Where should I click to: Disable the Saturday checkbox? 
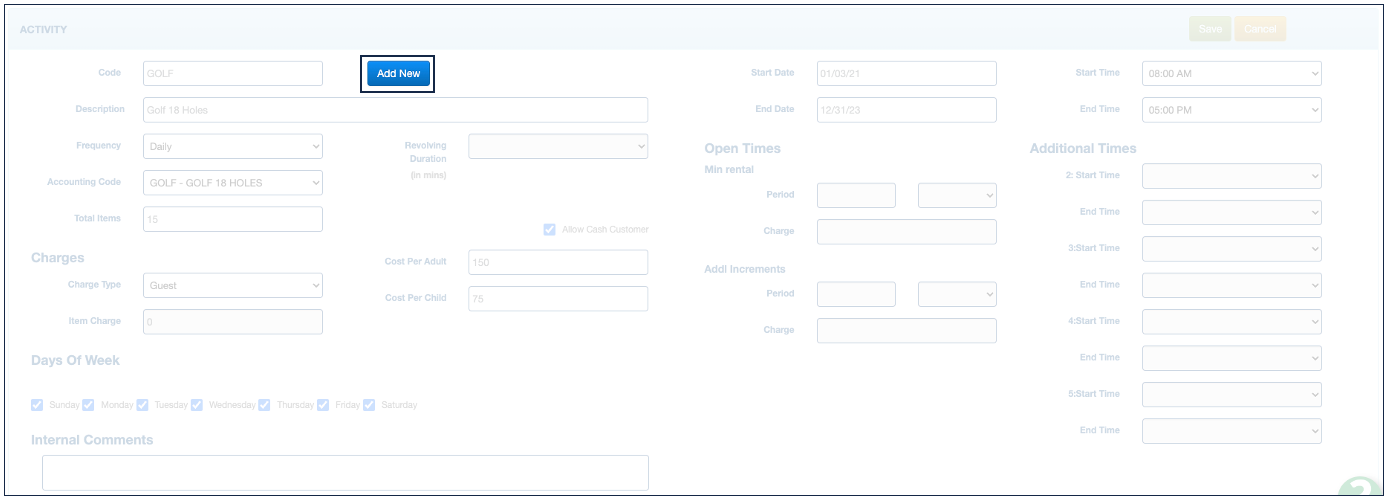369,405
